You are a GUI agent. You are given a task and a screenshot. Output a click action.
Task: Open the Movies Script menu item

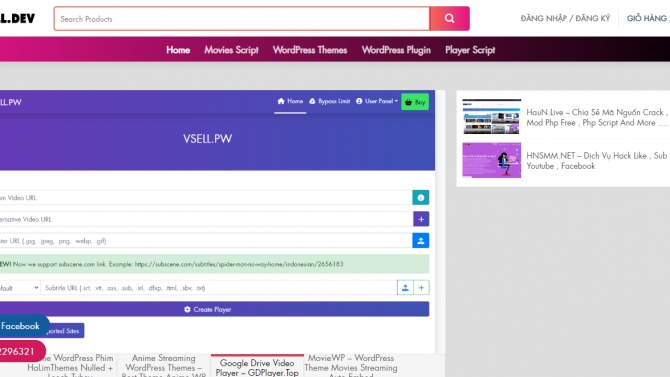pos(231,50)
